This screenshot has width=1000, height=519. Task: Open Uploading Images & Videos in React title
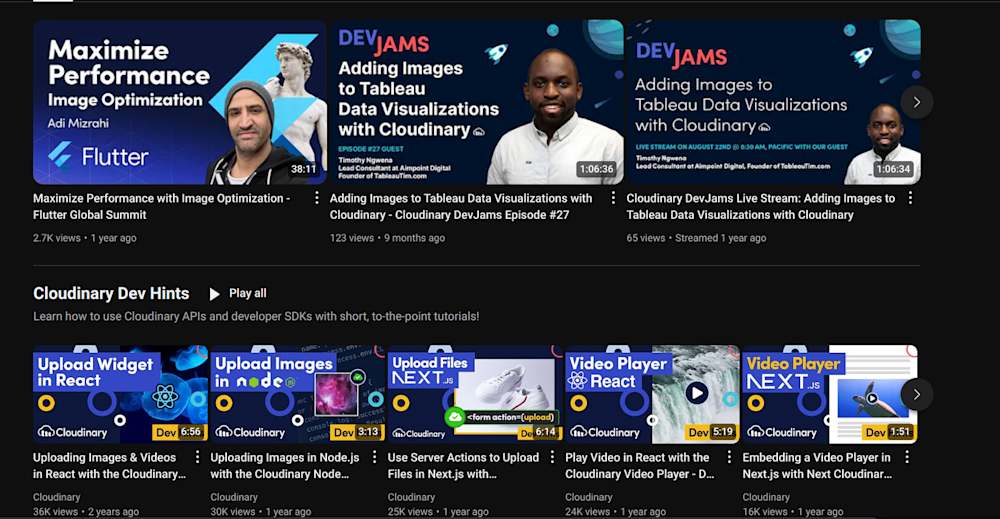(110, 465)
